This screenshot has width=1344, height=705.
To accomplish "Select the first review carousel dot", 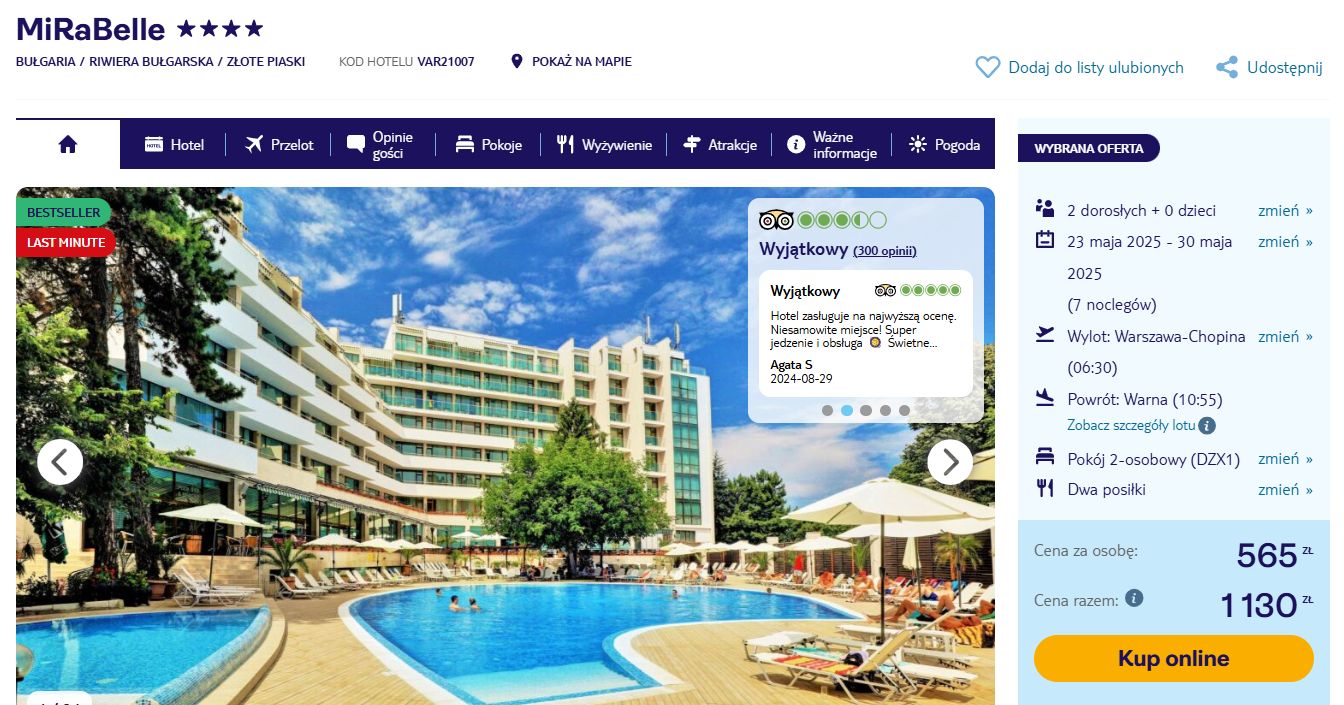I will click(x=827, y=410).
